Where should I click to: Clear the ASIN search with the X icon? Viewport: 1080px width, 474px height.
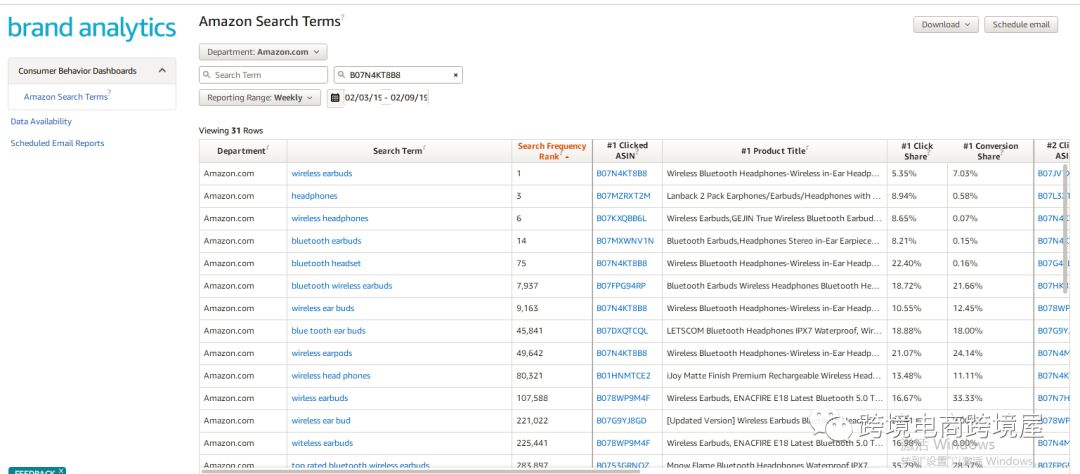(455, 75)
